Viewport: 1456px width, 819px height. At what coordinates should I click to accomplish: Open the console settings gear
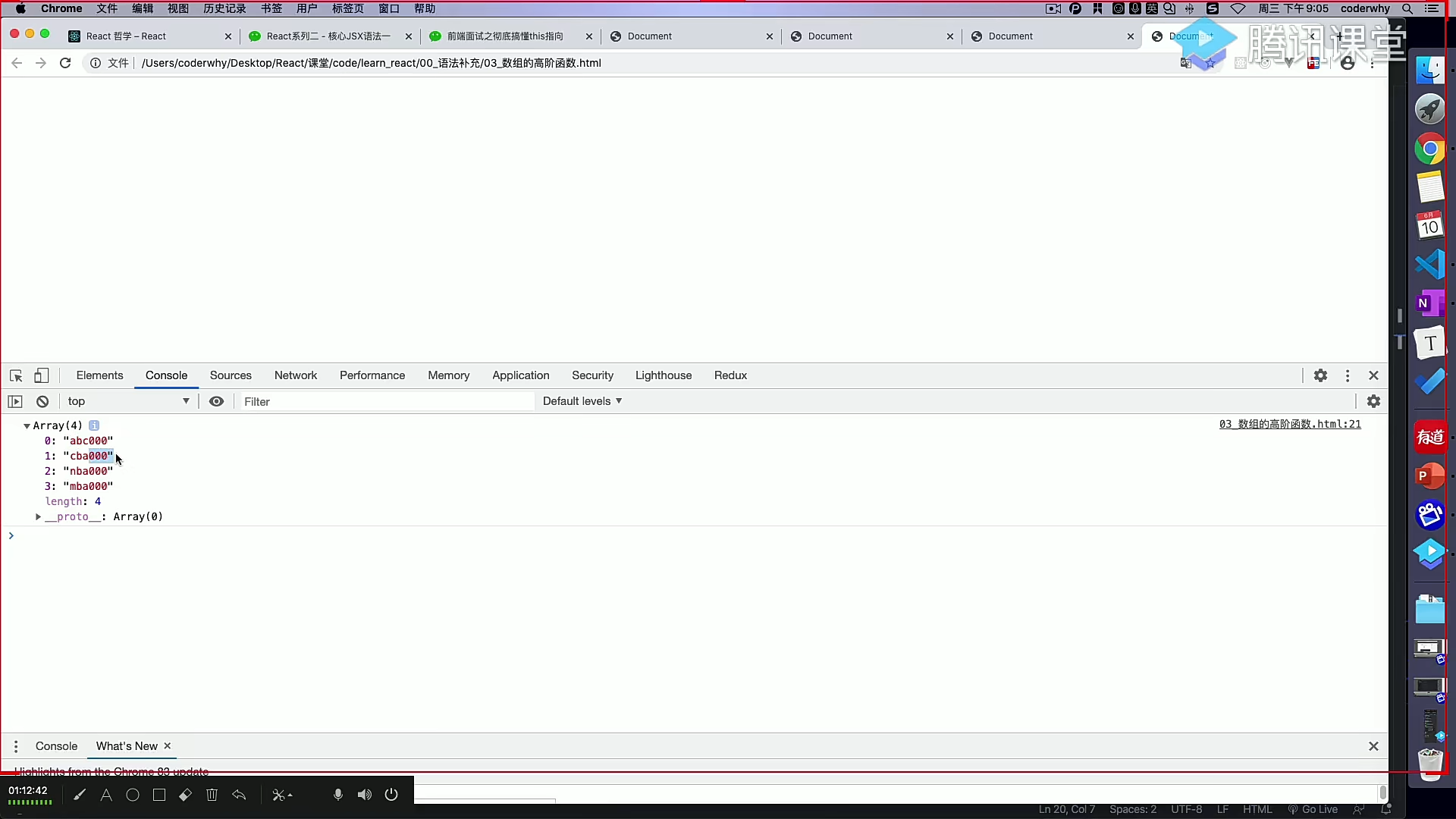[x=1373, y=401]
